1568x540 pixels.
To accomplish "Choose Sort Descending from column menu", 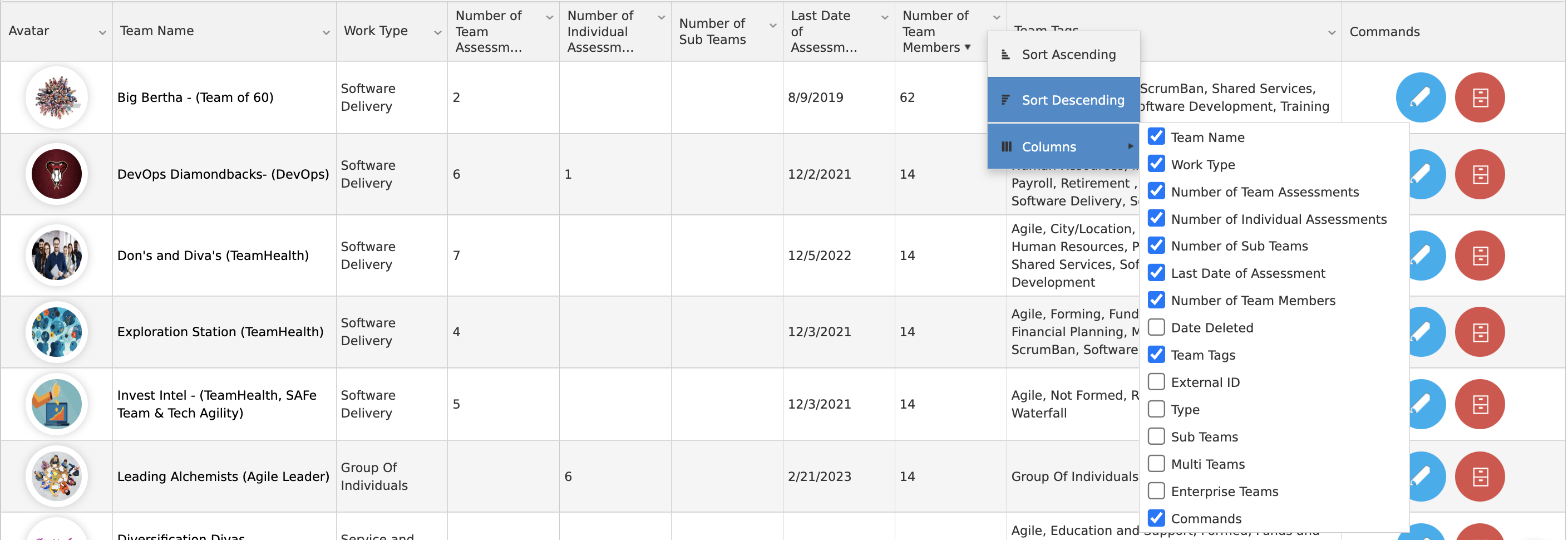I will point(1063,100).
